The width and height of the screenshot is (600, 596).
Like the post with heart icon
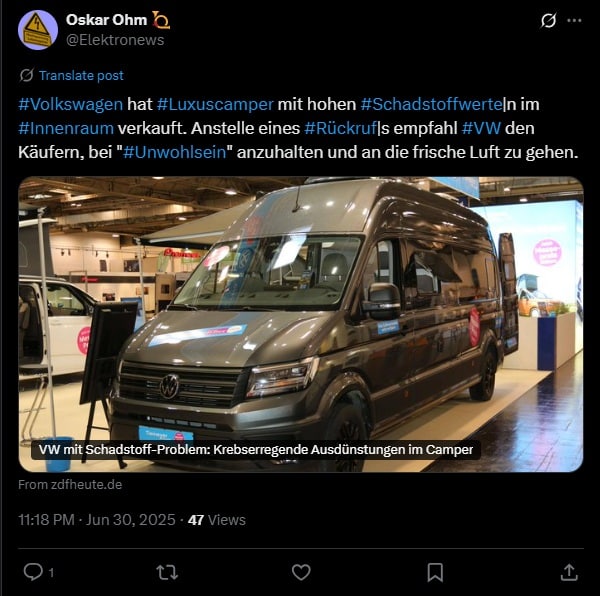[x=301, y=572]
